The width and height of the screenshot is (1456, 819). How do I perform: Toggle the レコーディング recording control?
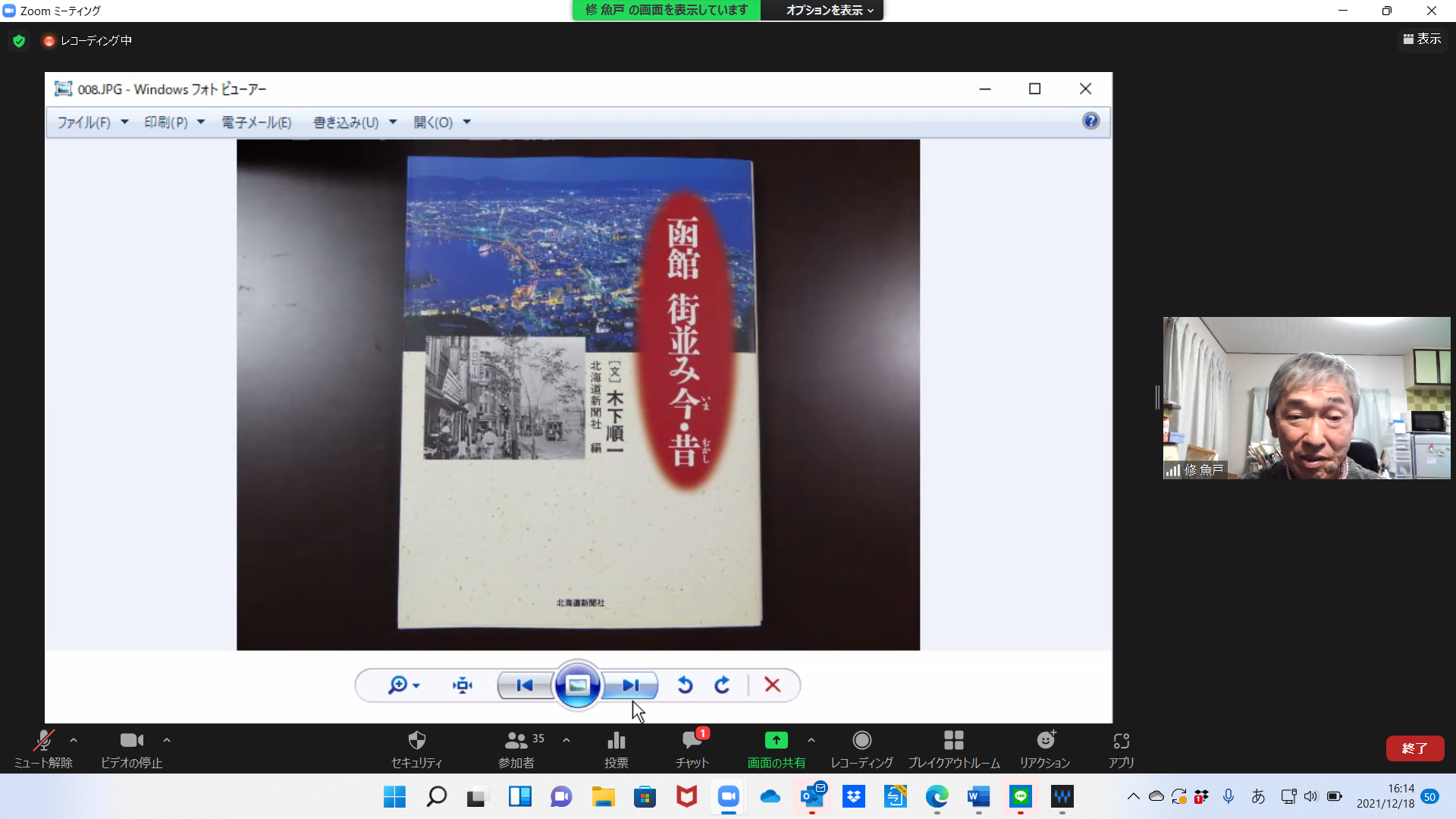(862, 748)
